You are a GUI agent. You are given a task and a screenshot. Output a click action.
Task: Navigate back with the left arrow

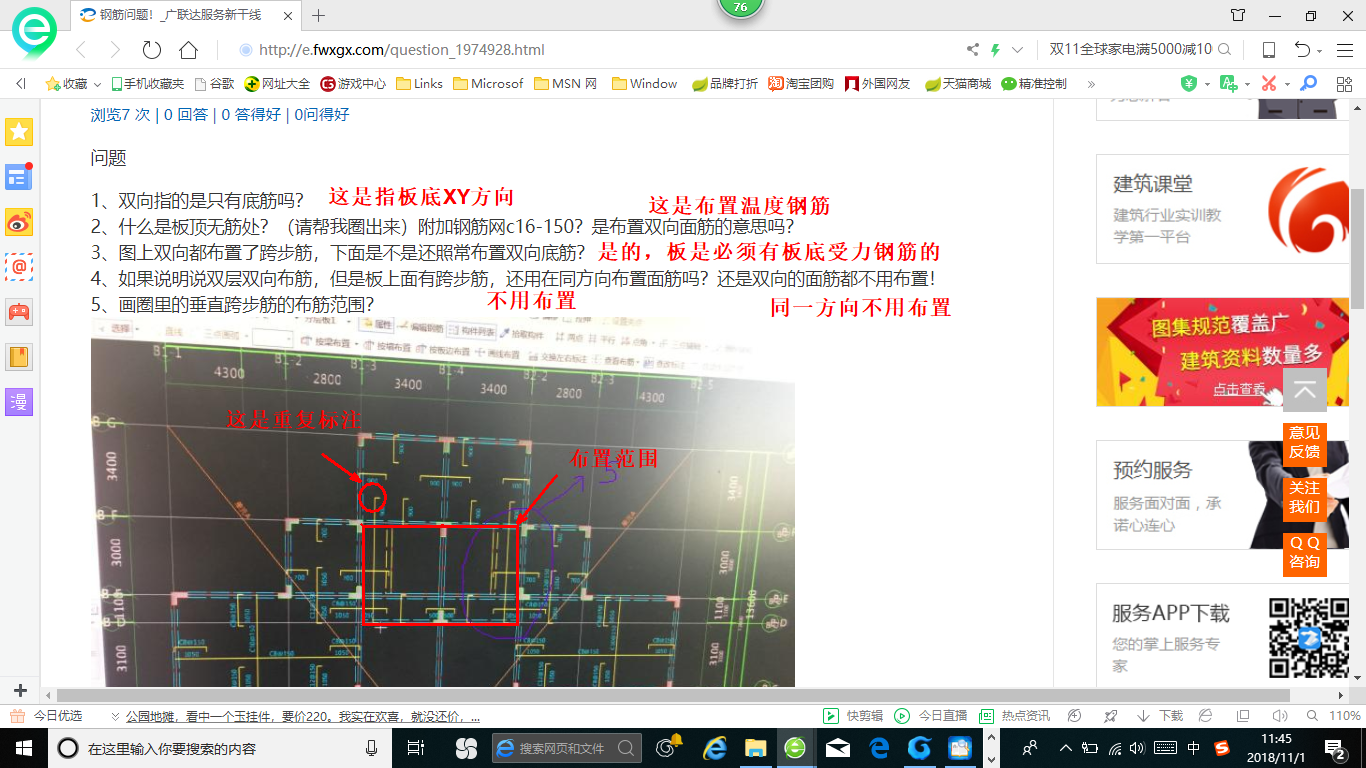point(82,50)
